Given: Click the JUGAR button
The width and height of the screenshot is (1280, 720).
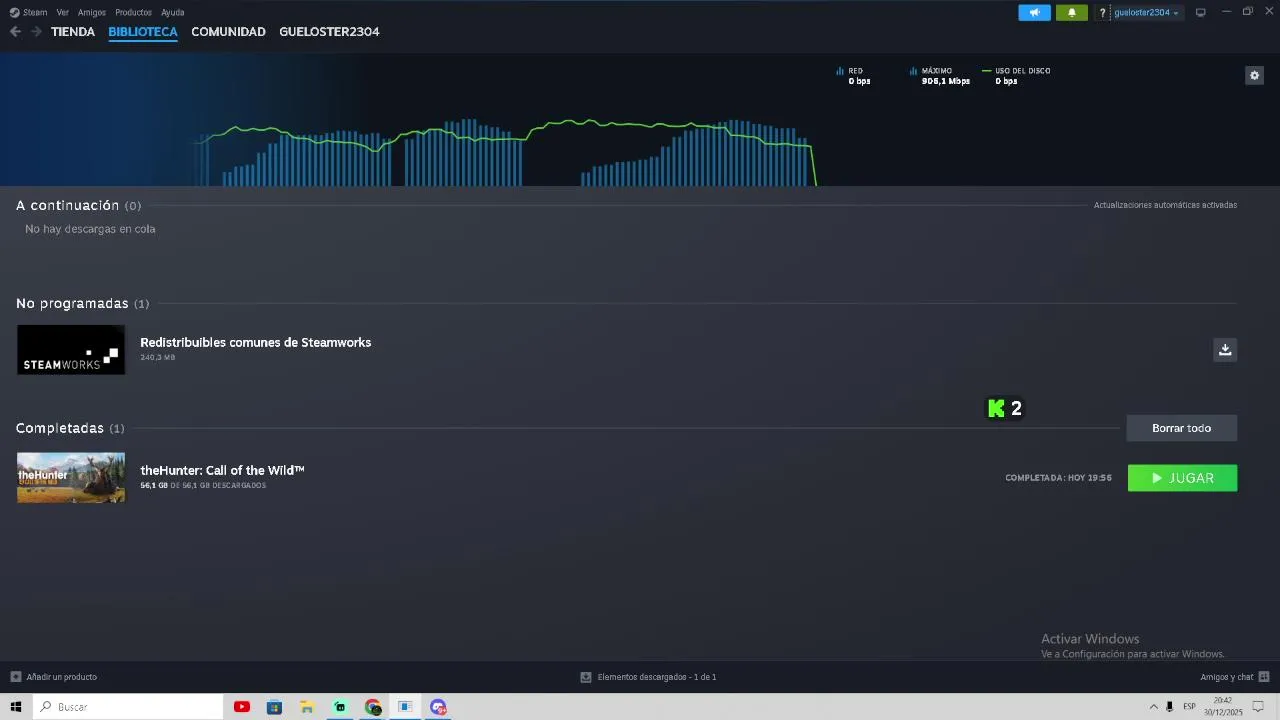Looking at the screenshot, I should [x=1182, y=478].
